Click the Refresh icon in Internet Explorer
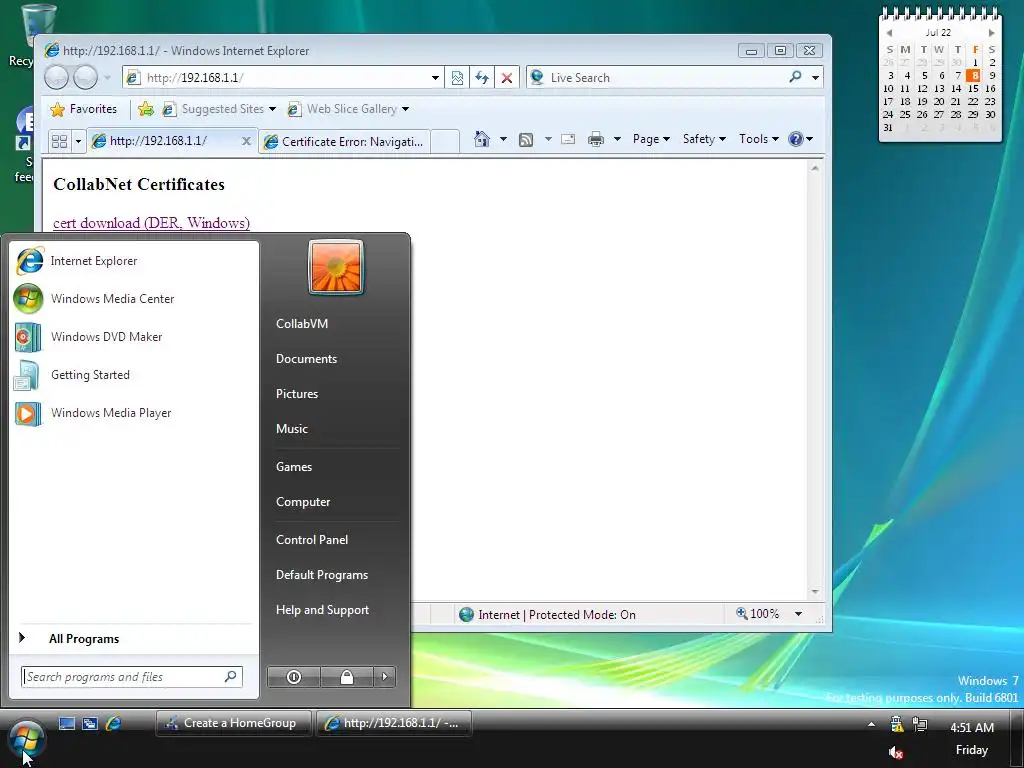1024x768 pixels. coord(482,78)
